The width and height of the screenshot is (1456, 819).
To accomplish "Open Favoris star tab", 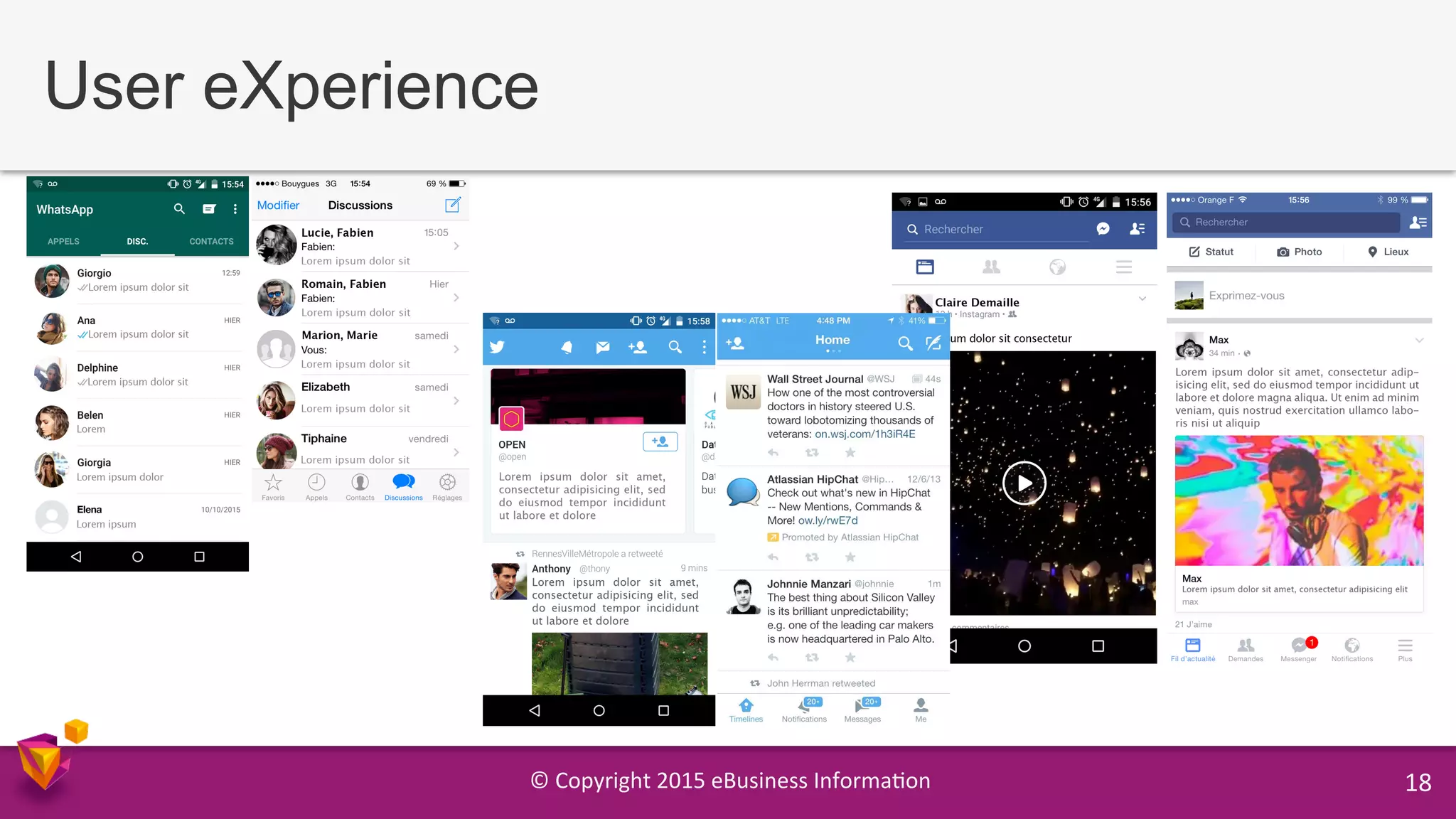I will click(x=273, y=487).
